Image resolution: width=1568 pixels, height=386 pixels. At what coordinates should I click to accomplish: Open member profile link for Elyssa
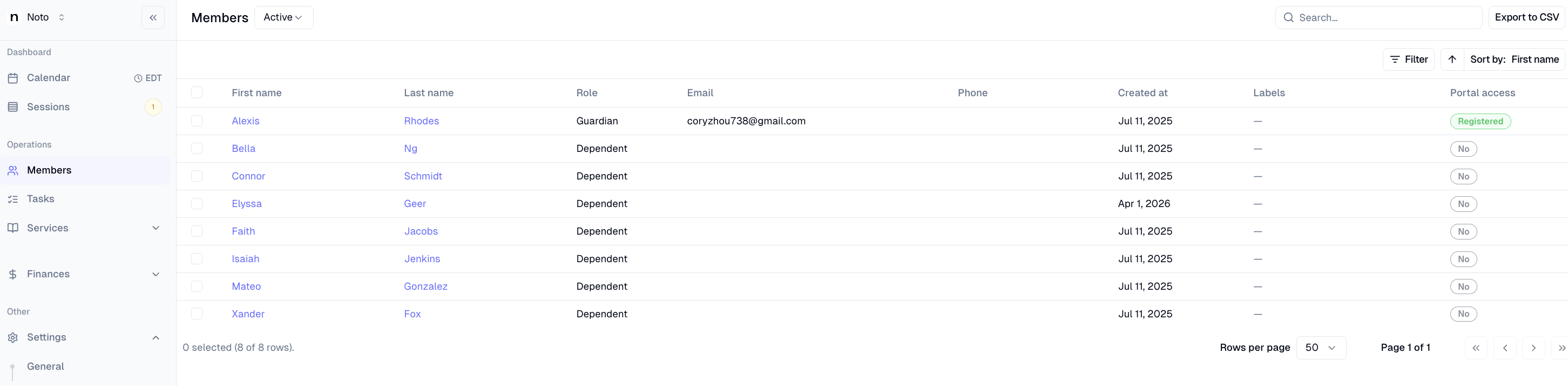point(247,204)
